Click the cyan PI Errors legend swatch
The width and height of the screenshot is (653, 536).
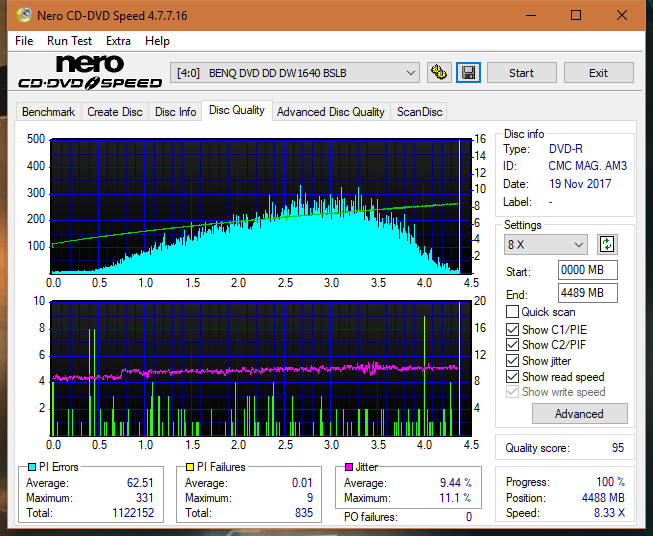[32, 467]
